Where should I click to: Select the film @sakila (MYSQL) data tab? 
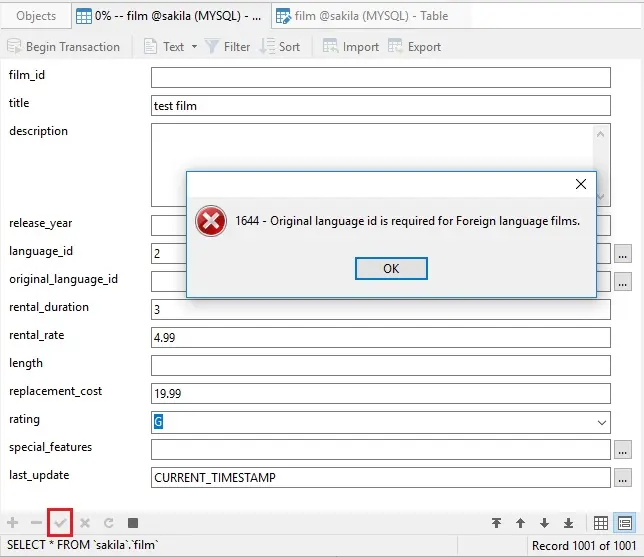point(171,16)
